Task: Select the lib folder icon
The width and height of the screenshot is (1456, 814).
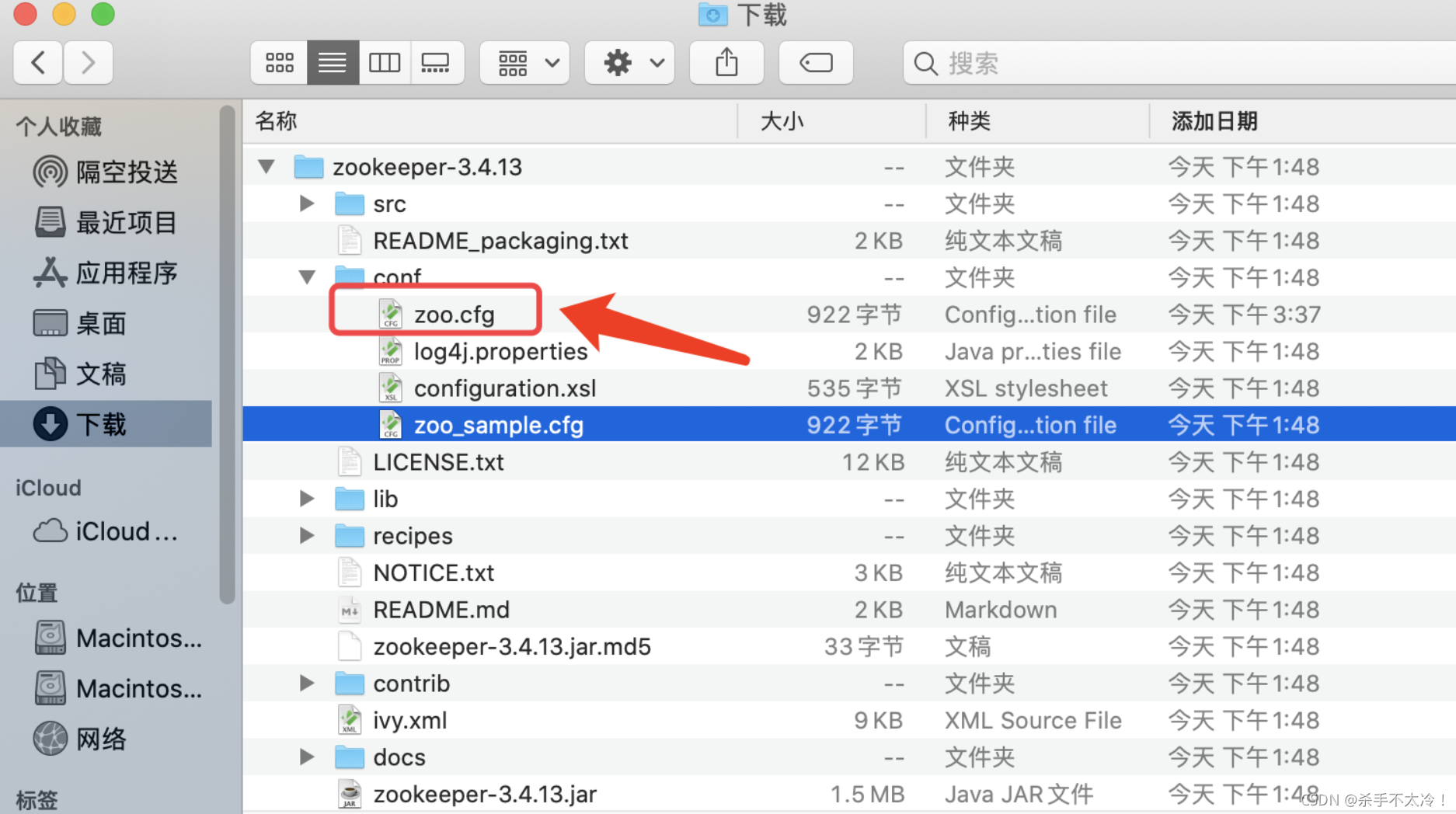Action: pos(349,499)
